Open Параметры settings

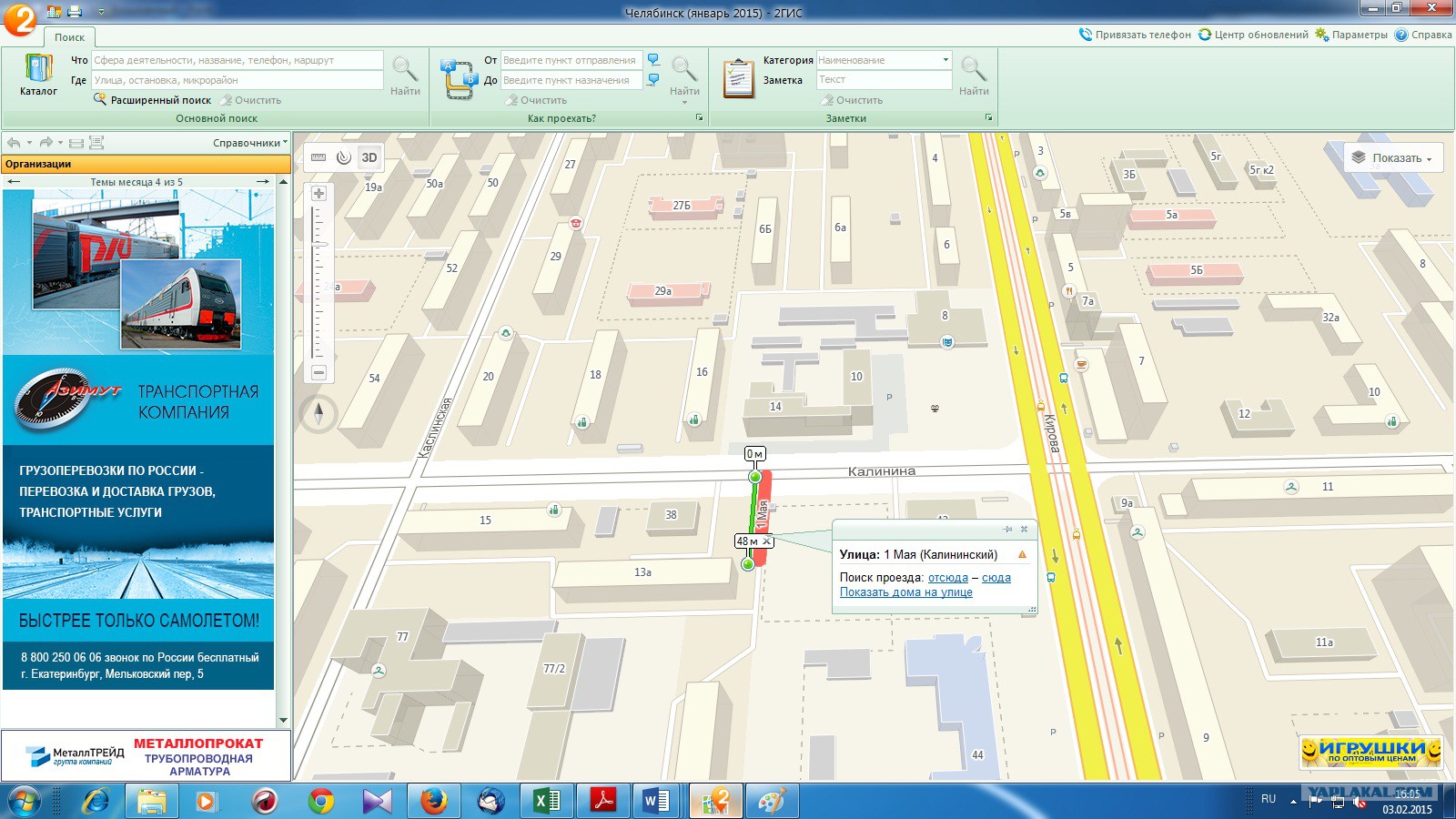[1351, 35]
